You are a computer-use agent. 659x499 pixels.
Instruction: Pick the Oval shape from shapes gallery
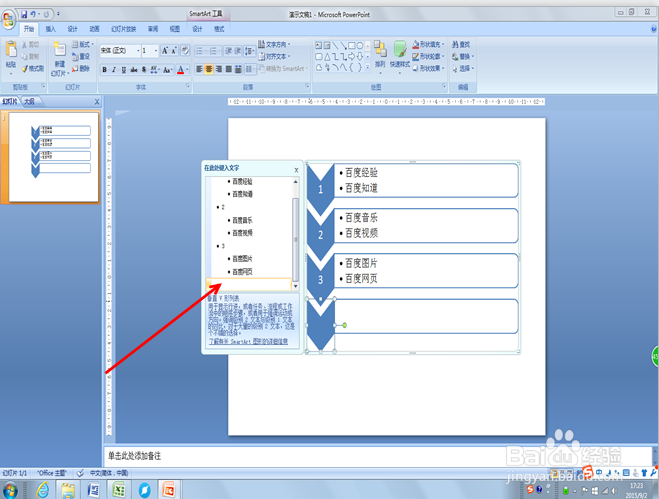[x=360, y=45]
